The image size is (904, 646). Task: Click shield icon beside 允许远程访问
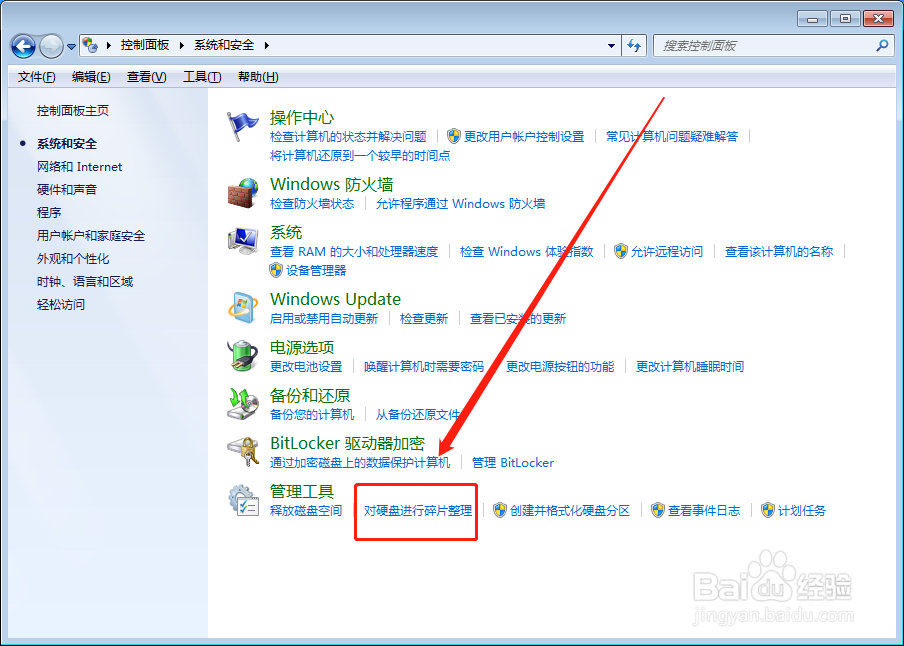(620, 251)
